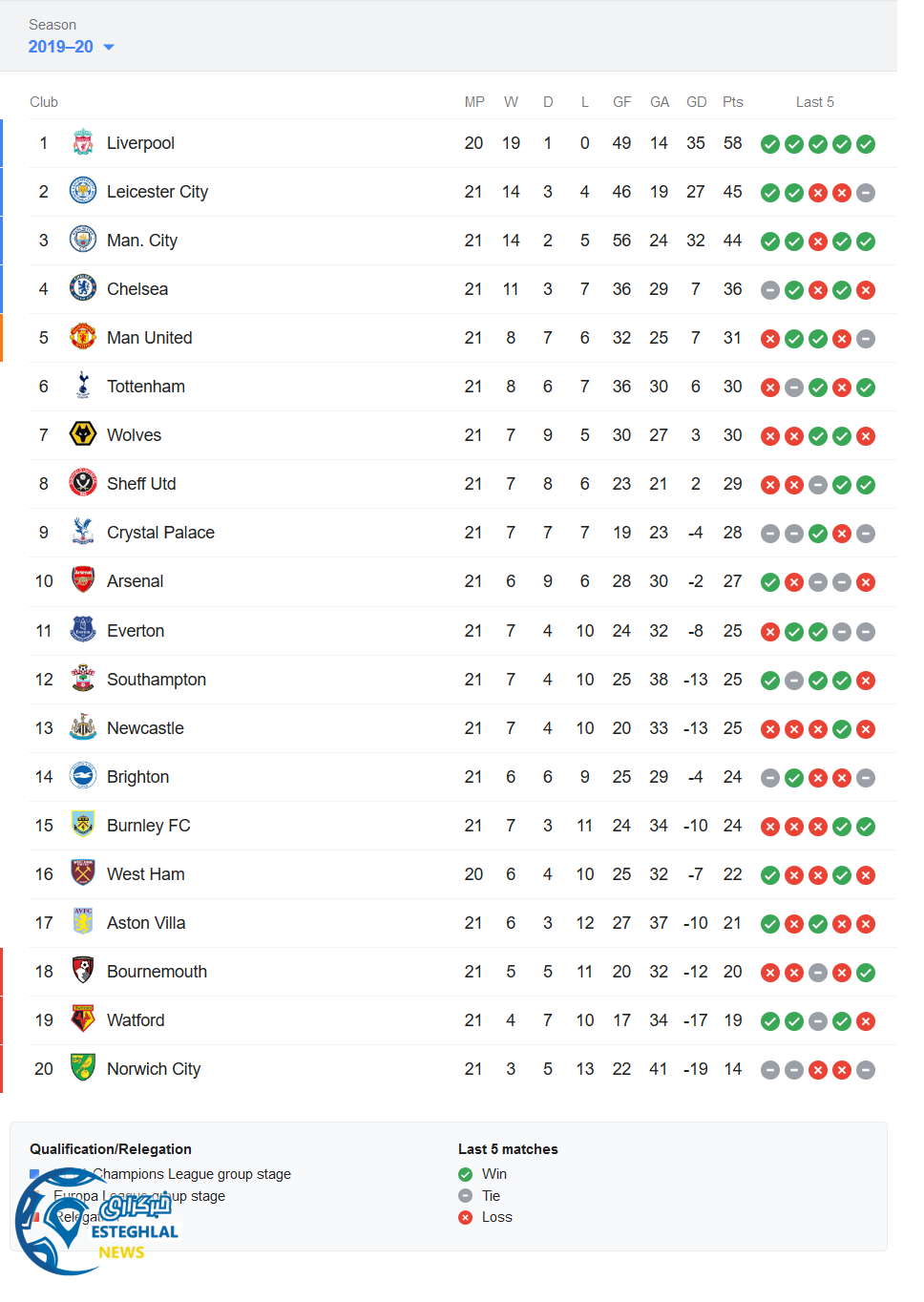Click the Liverpool club crest
This screenshot has width=924, height=1302.
click(83, 143)
